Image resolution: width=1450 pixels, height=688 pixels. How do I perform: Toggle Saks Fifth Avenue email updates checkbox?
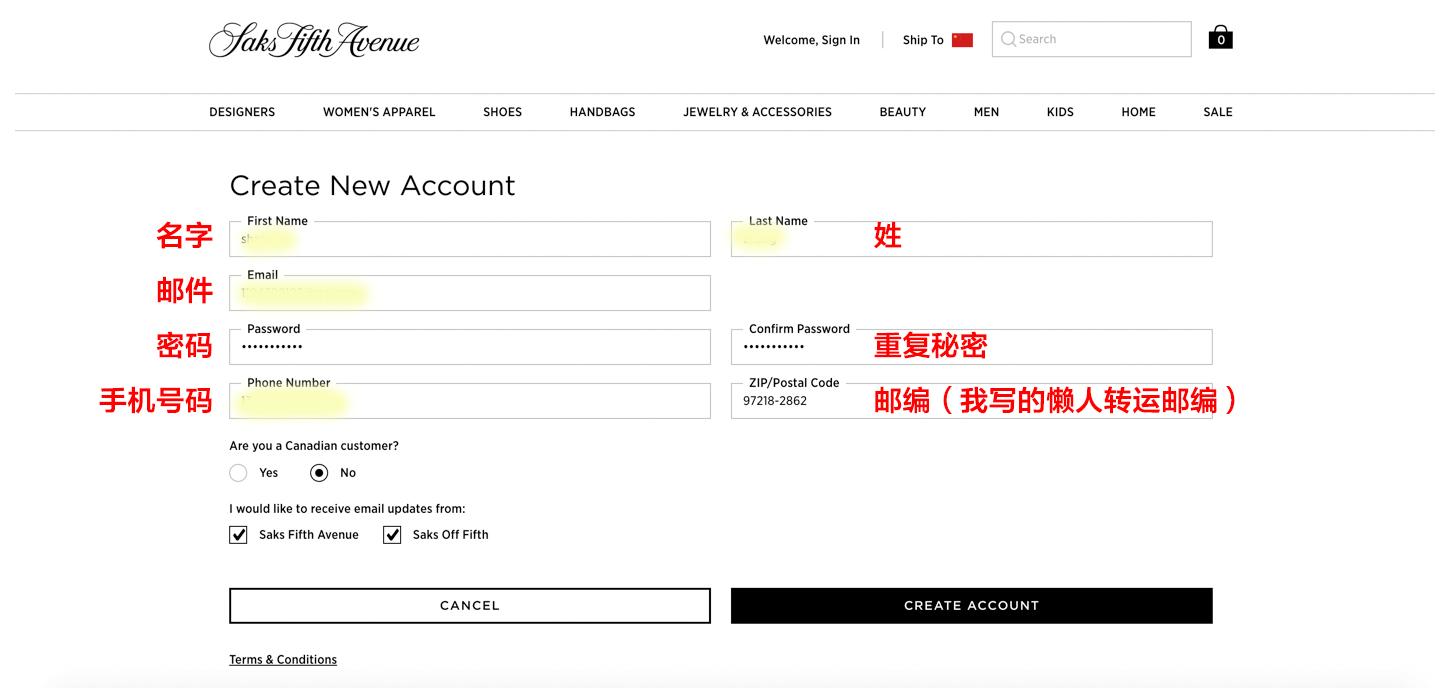(x=238, y=535)
